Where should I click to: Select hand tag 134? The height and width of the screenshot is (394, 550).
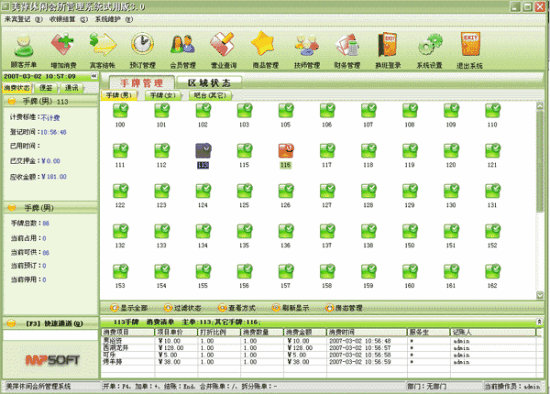tap(203, 236)
